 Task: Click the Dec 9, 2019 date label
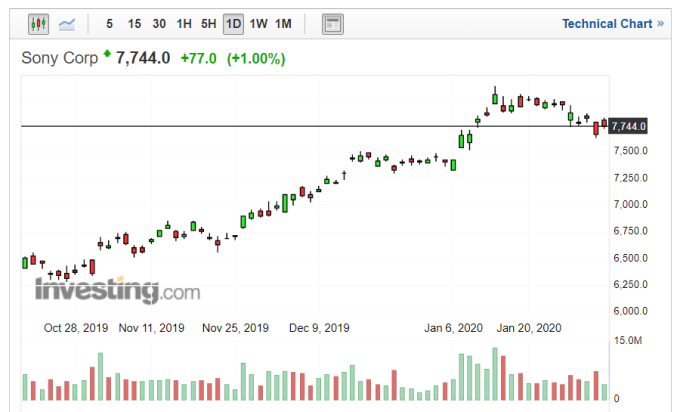pos(319,328)
